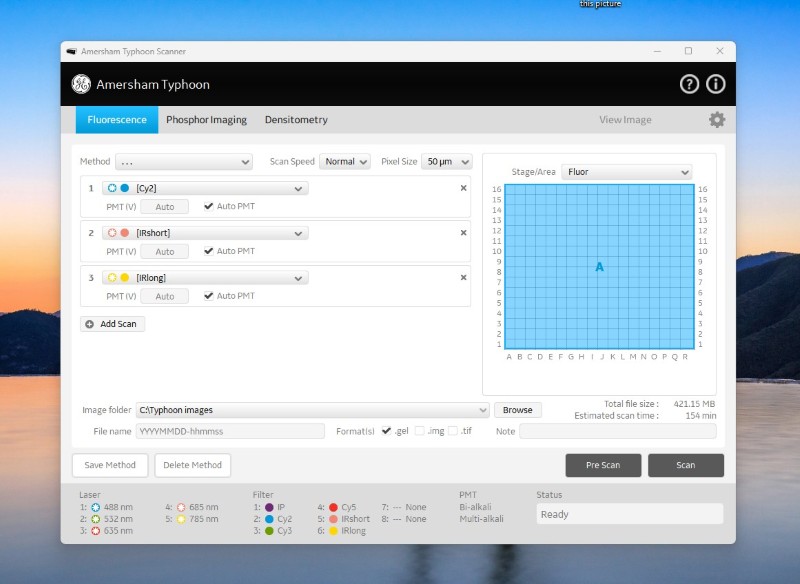
Task: Enable the .tif format checkbox
Action: 453,431
